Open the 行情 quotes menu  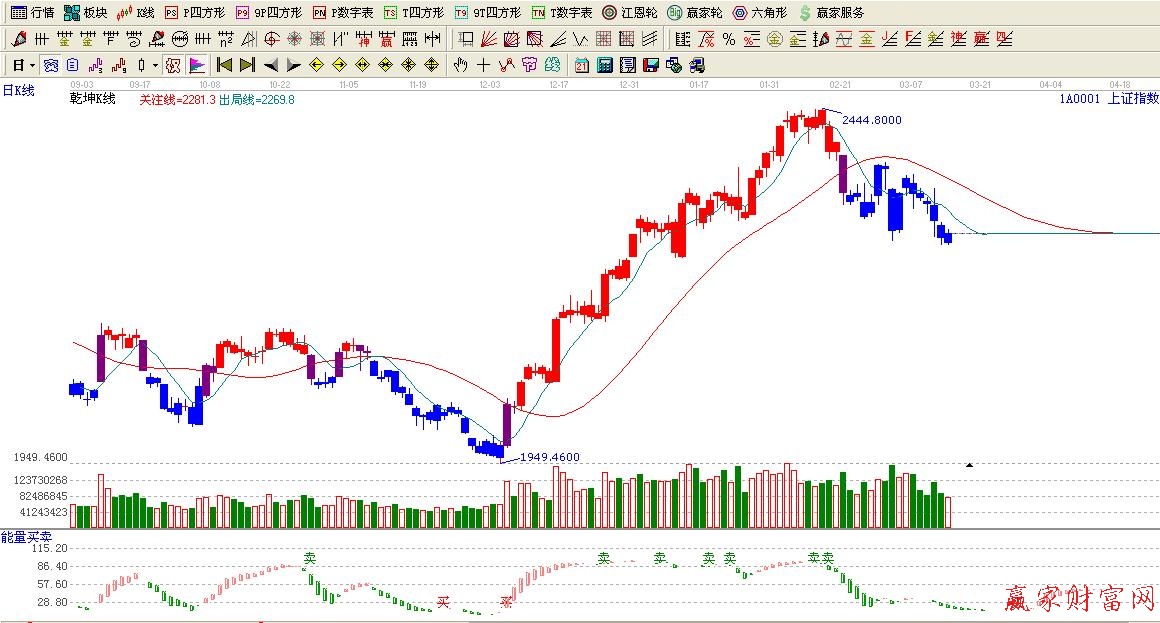[x=33, y=13]
